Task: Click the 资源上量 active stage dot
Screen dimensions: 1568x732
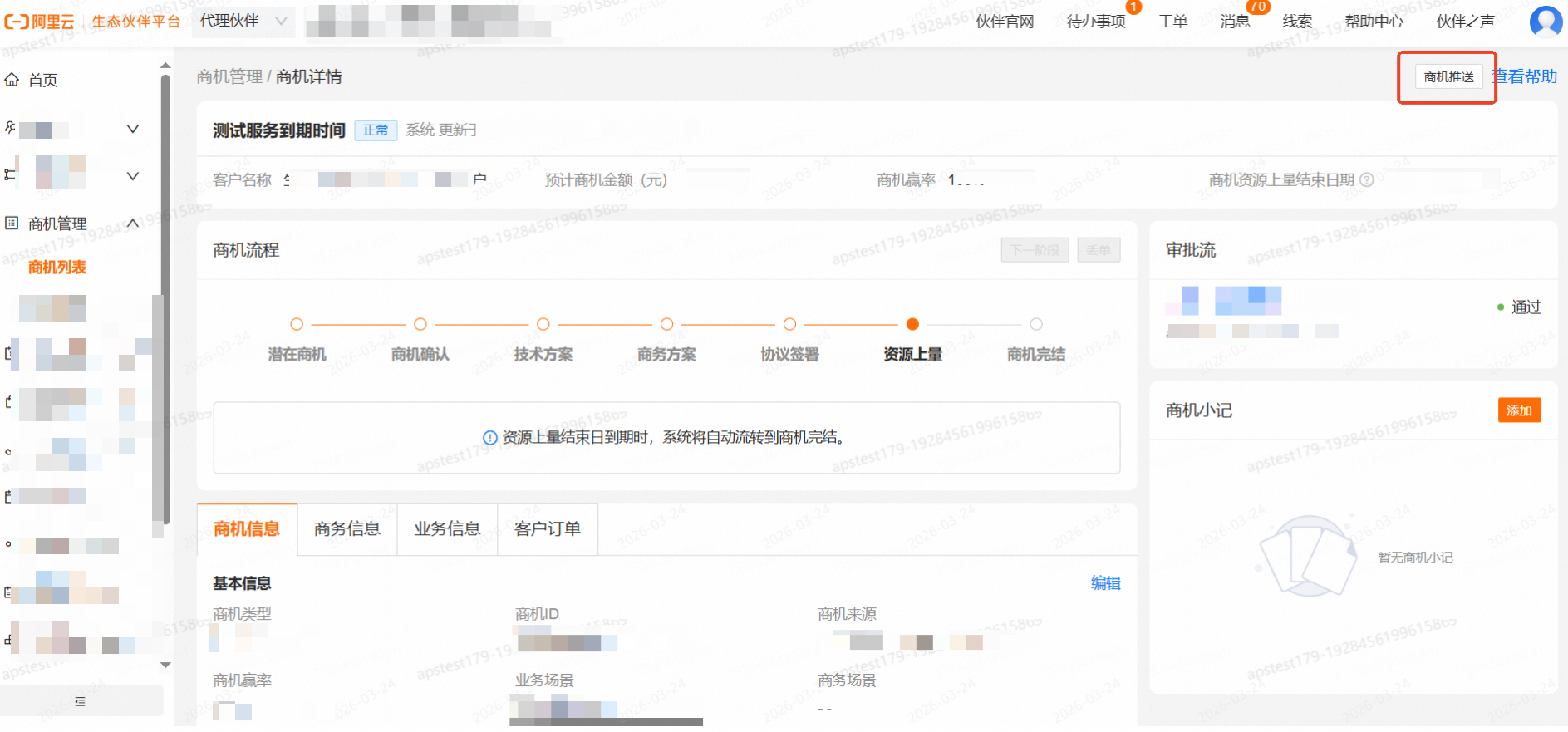Action: (912, 324)
